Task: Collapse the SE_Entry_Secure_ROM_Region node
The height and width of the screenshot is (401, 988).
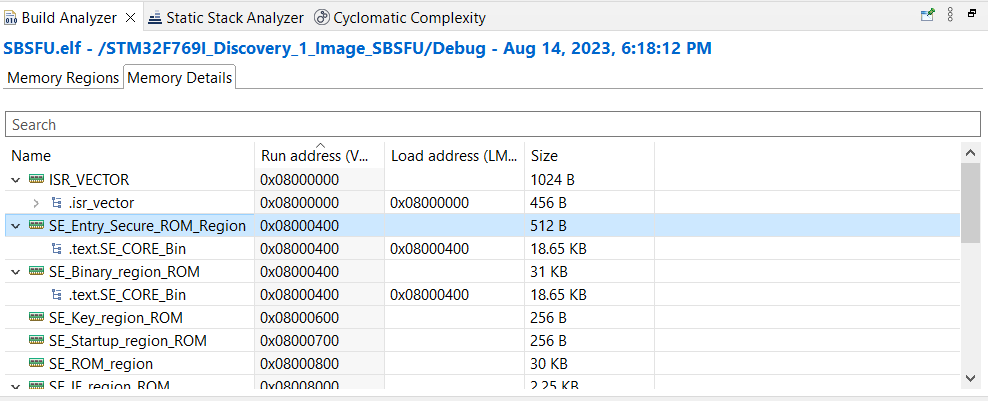Action: (x=16, y=226)
